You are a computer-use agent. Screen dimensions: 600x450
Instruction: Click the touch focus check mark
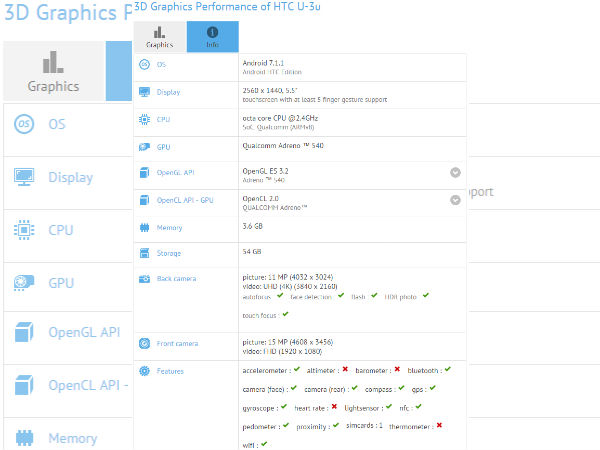coord(285,314)
